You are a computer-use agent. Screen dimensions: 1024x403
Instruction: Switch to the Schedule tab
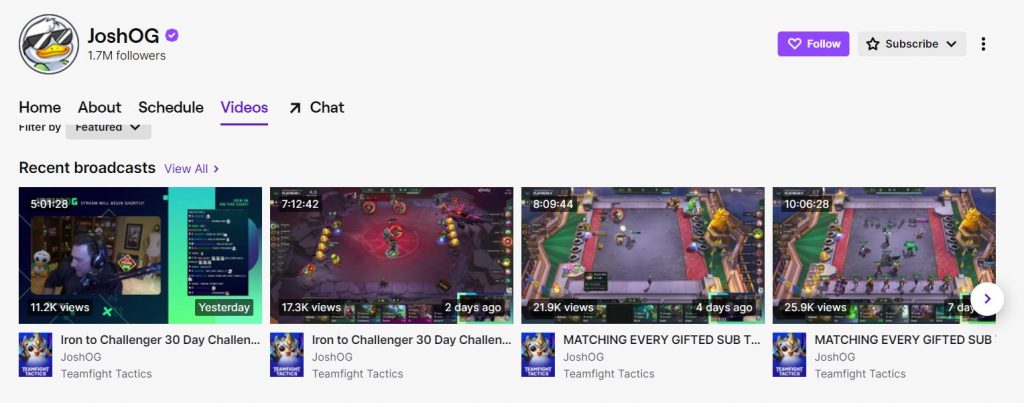click(x=171, y=107)
